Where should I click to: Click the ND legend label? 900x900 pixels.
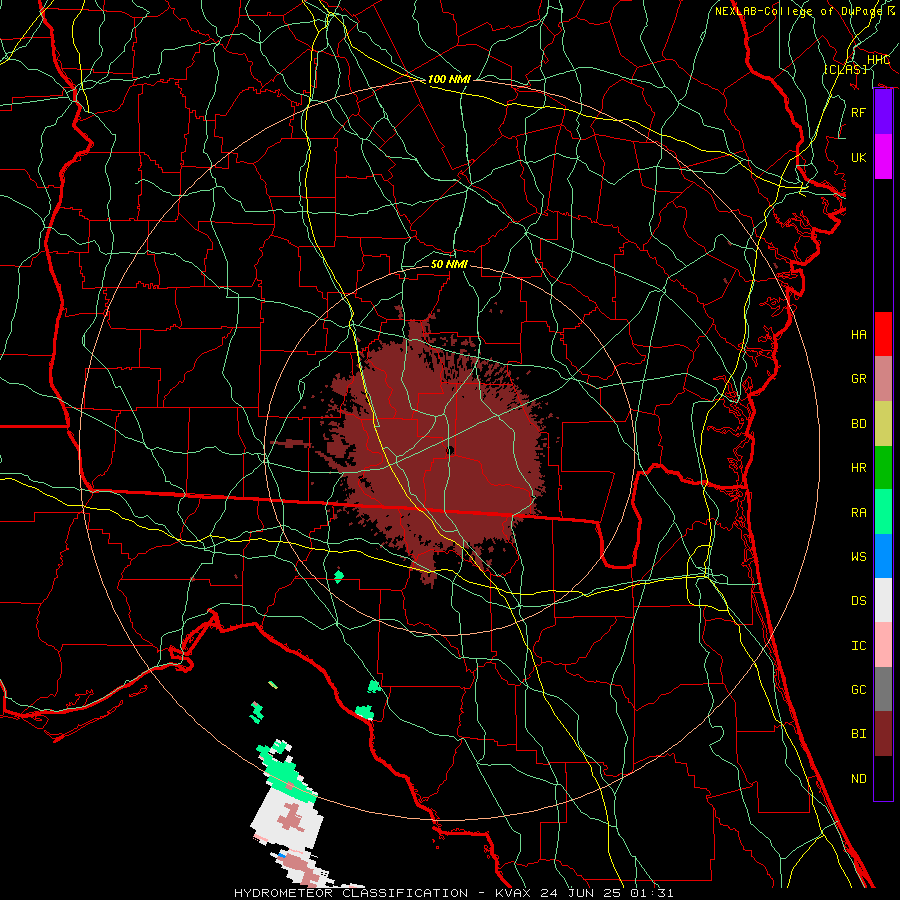[859, 779]
